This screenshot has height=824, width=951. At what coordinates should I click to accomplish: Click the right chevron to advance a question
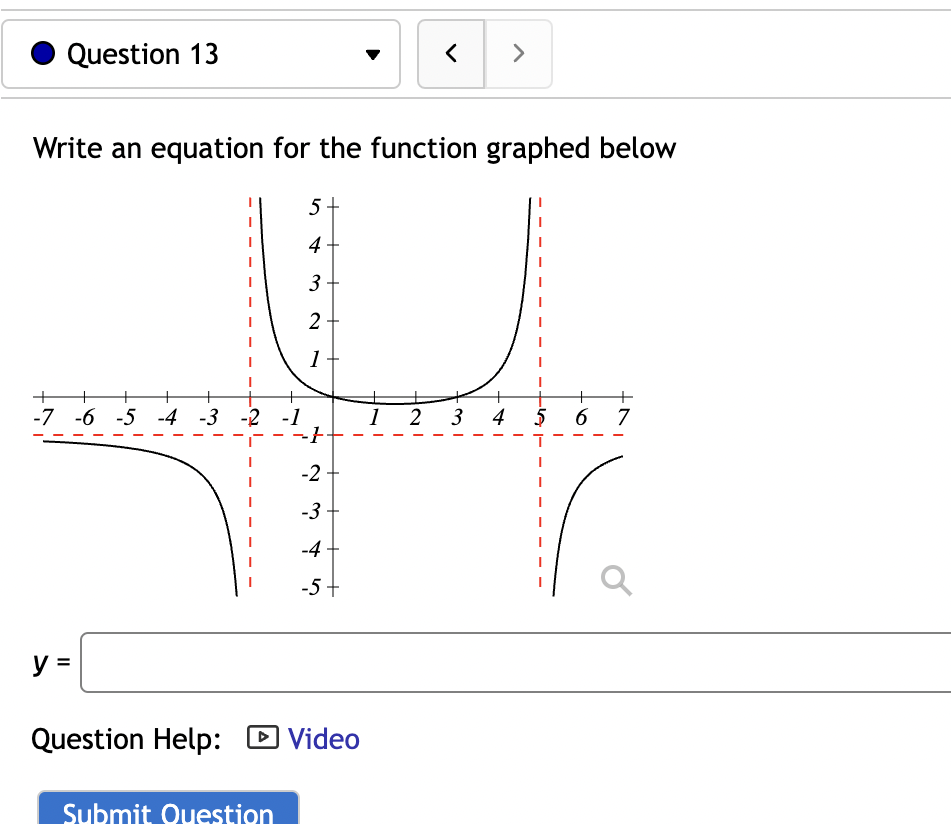pos(518,54)
